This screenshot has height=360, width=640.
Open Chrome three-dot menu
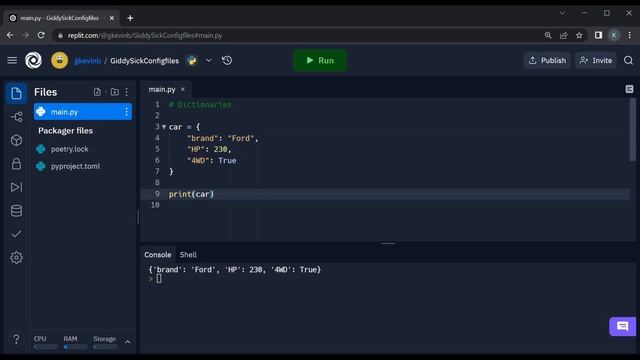click(629, 36)
